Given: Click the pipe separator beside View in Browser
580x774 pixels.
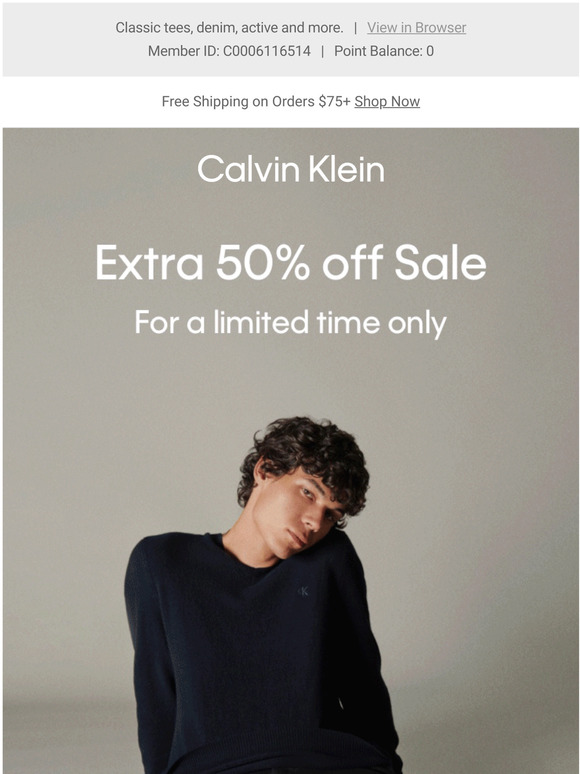Looking at the screenshot, I should tap(355, 28).
